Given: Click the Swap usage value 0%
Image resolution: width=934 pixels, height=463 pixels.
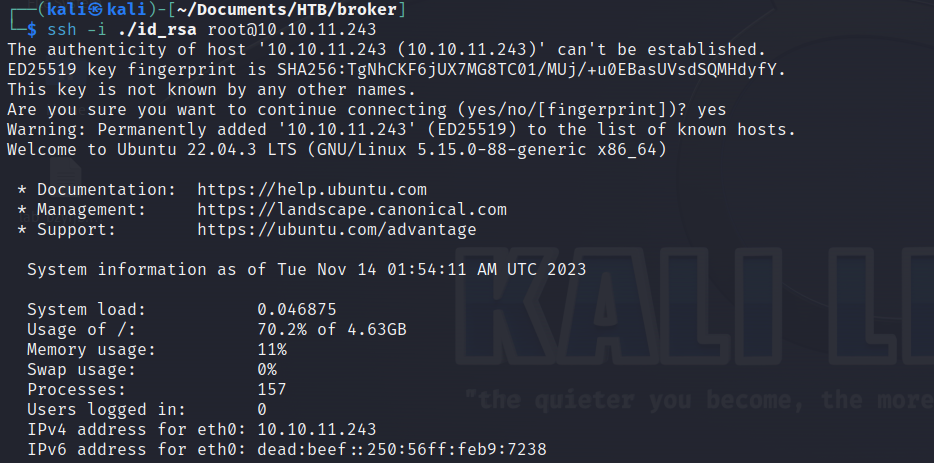Looking at the screenshot, I should (x=267, y=369).
